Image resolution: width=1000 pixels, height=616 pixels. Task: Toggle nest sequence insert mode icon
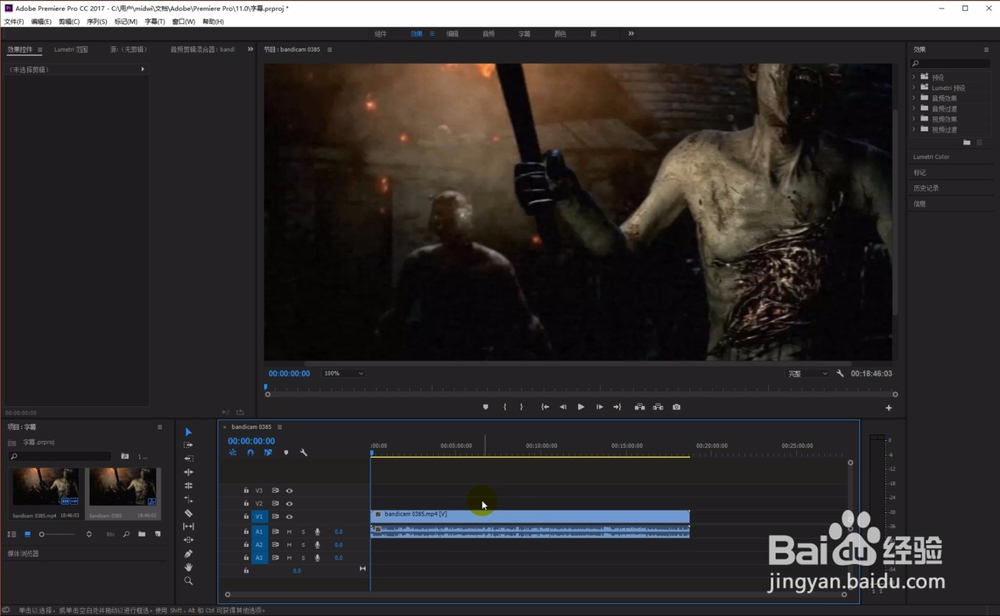coord(233,453)
